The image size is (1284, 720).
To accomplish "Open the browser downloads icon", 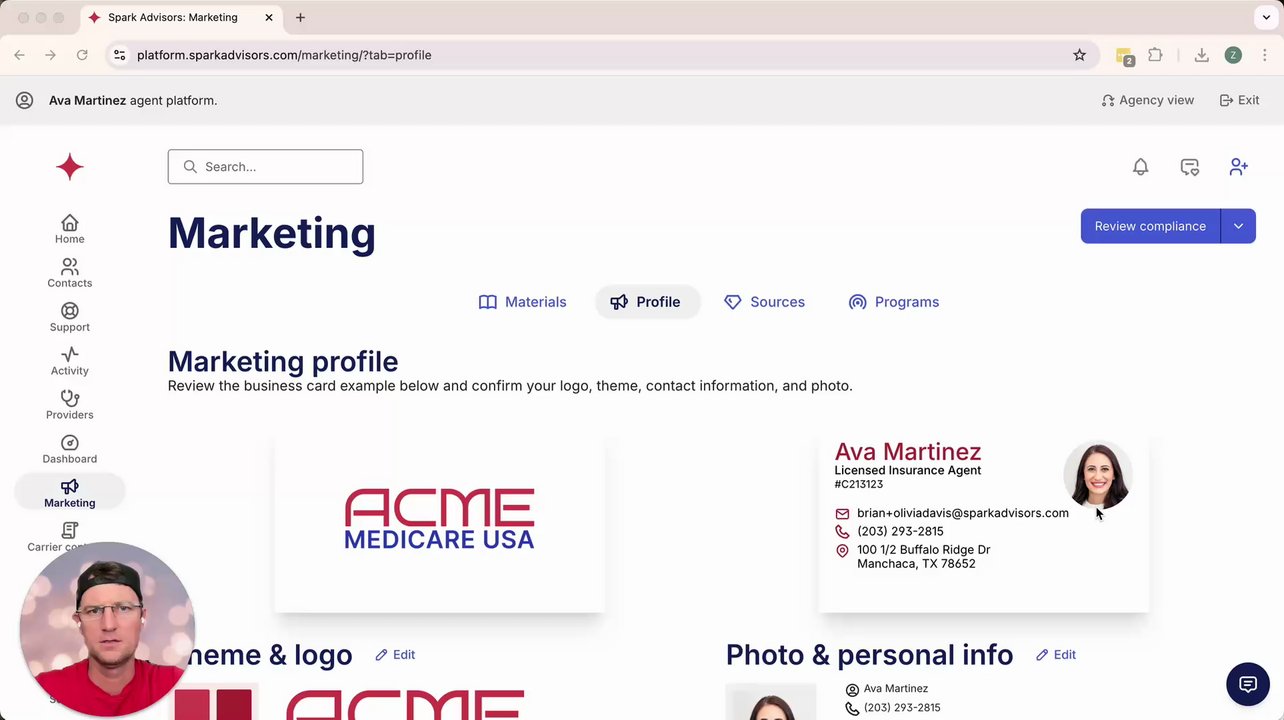I will tap(1202, 55).
